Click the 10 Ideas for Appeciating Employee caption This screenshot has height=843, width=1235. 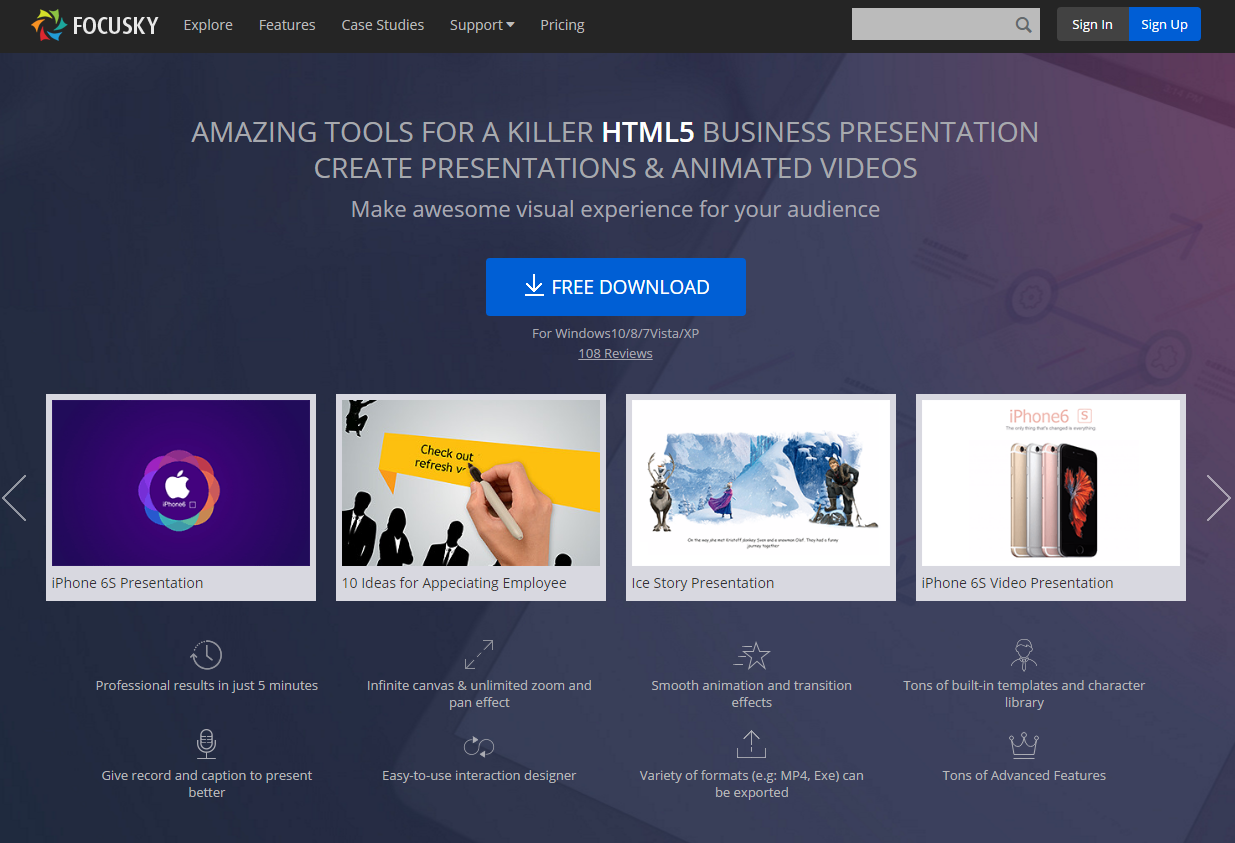tap(454, 583)
